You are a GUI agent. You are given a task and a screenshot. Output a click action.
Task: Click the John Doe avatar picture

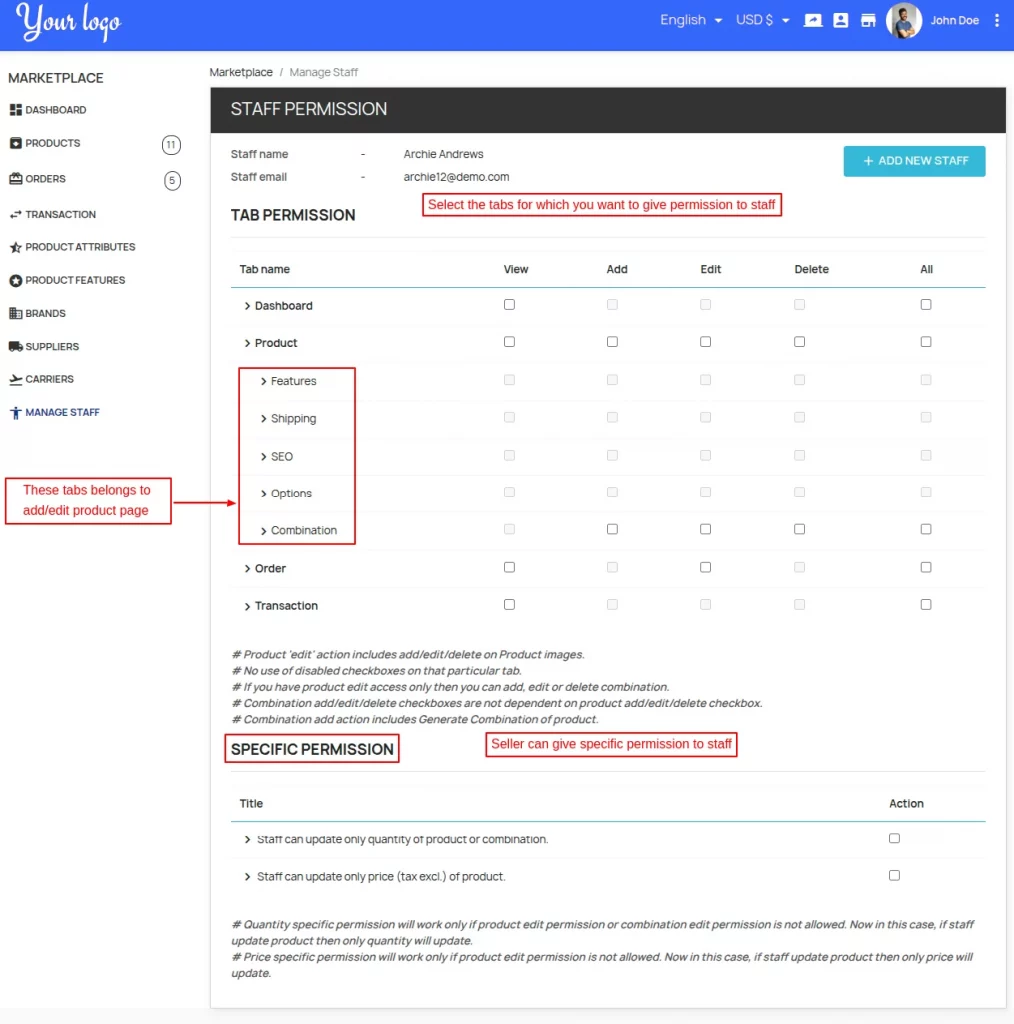[x=904, y=20]
